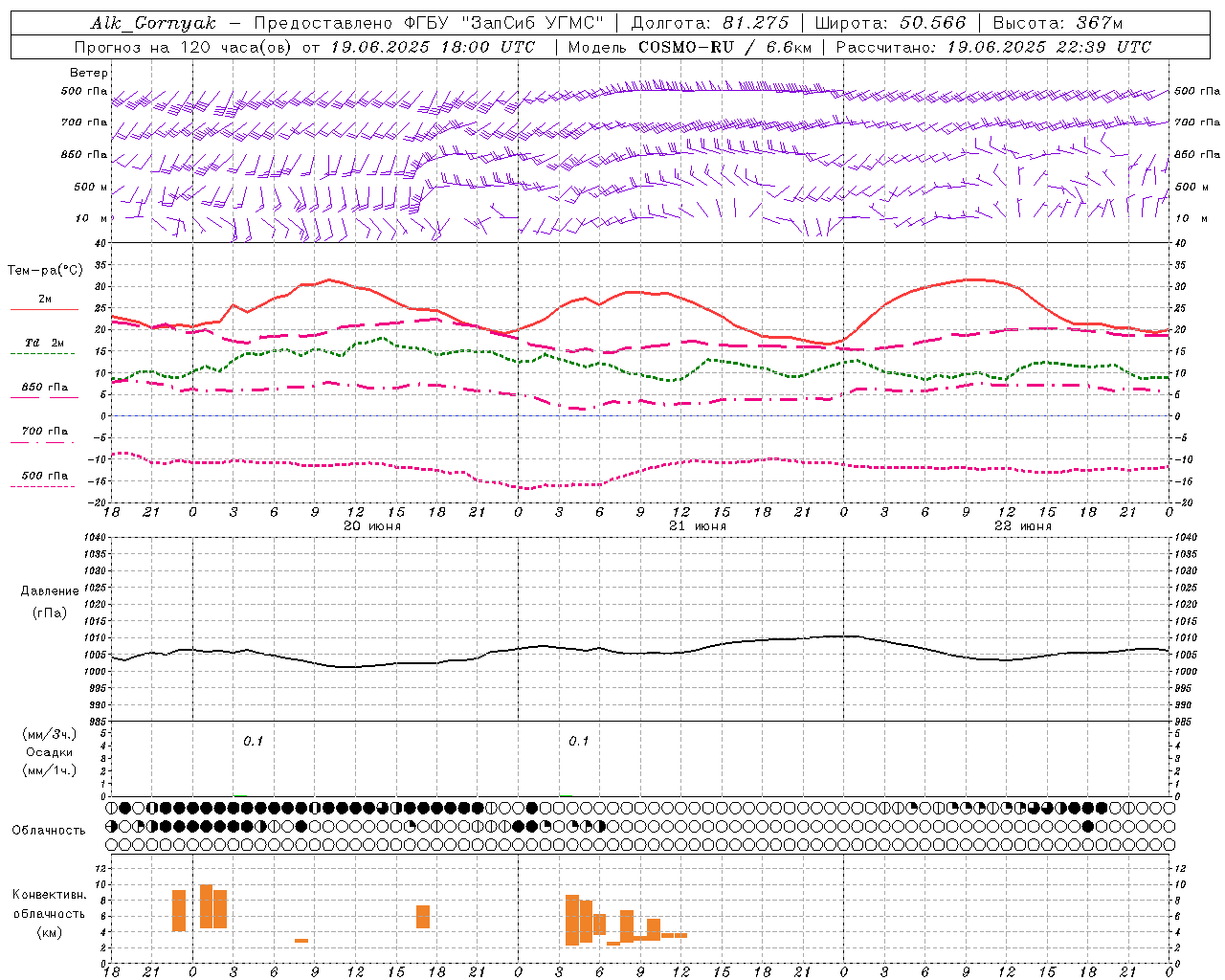This screenshot has width=1225, height=980.
Task: Click the computed time 19.06.2025 22:39 UTC
Action: [x=1049, y=47]
